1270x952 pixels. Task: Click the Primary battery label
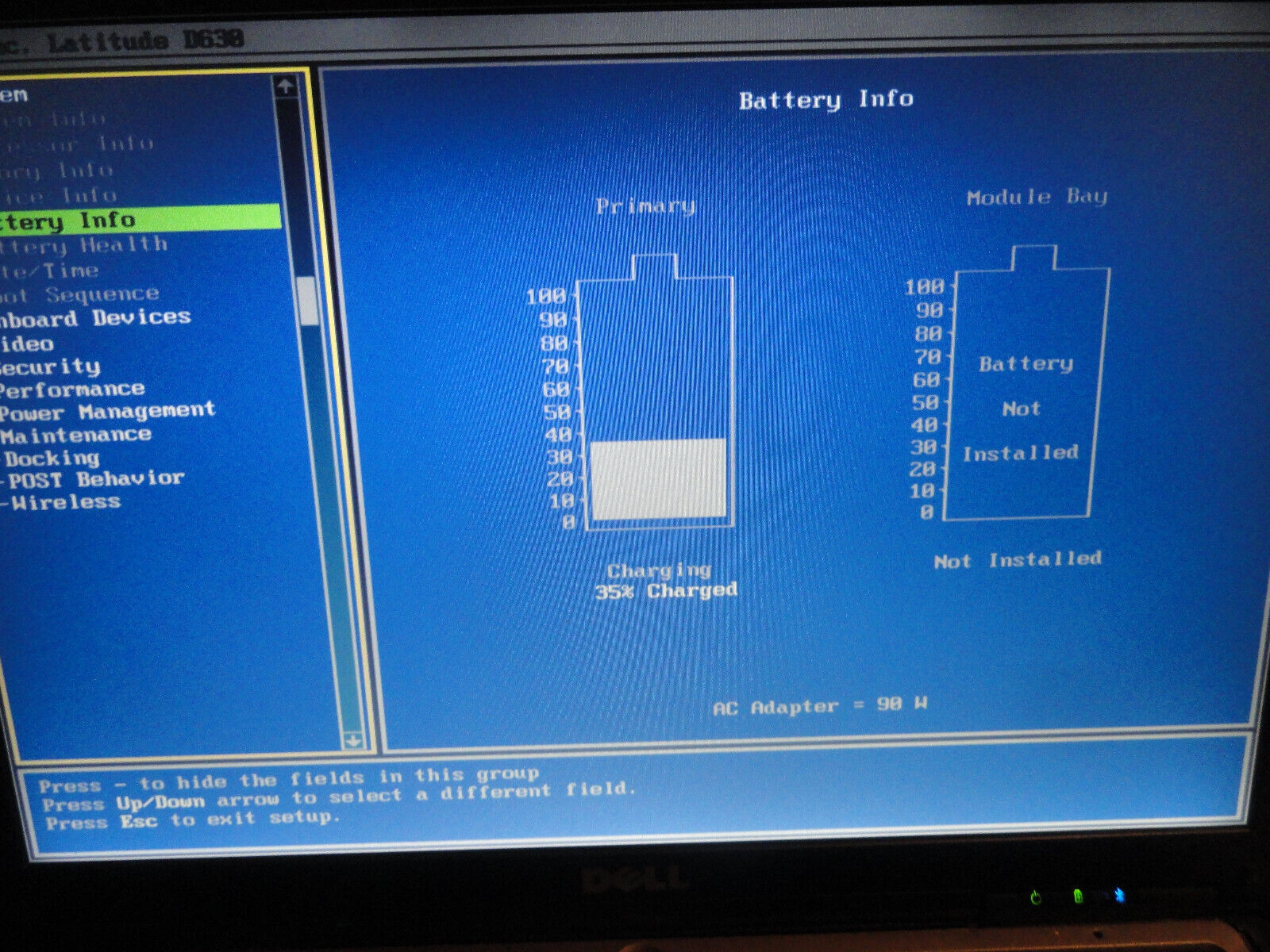(645, 206)
